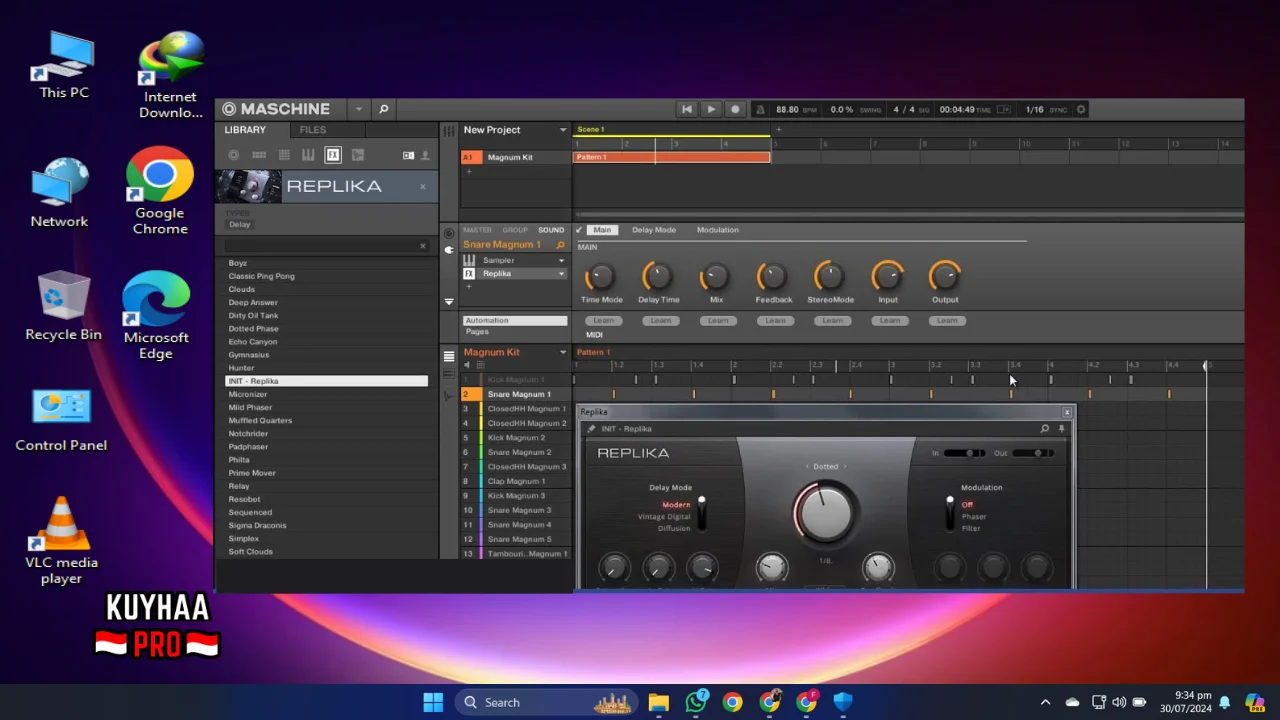Add a new scene with the plus icon

click(x=778, y=129)
